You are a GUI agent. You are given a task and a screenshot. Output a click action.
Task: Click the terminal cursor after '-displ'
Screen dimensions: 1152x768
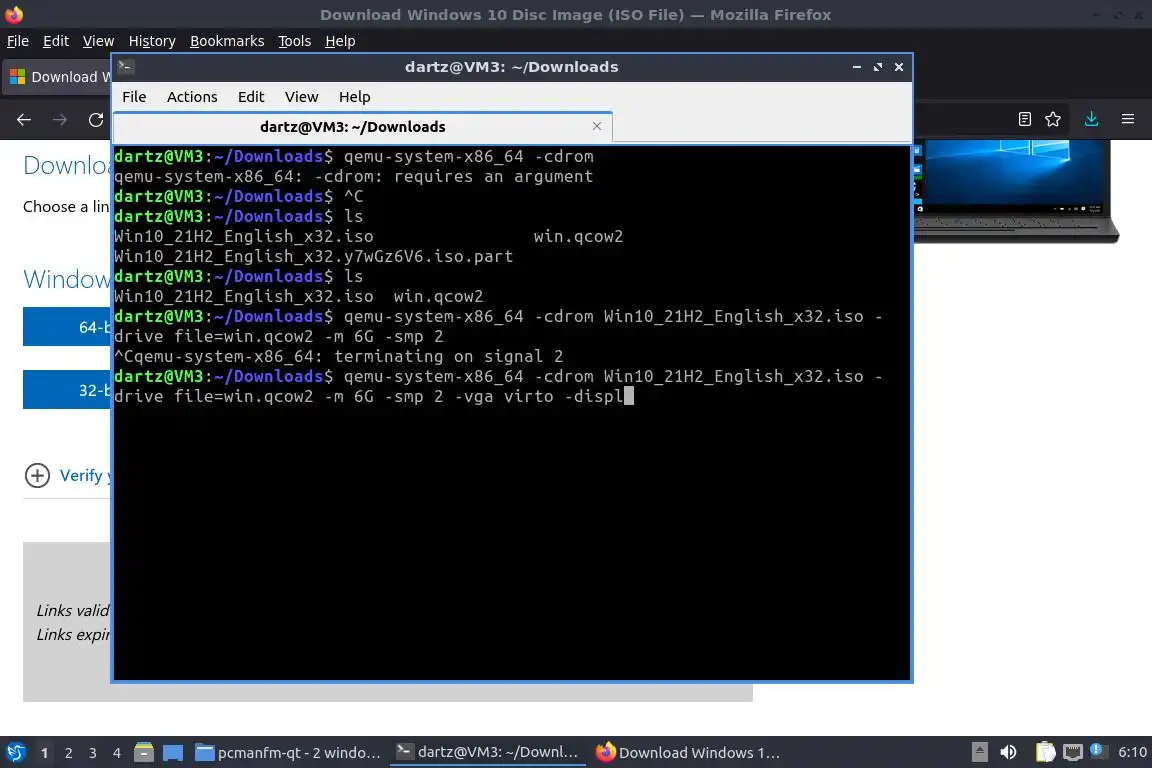coord(628,396)
